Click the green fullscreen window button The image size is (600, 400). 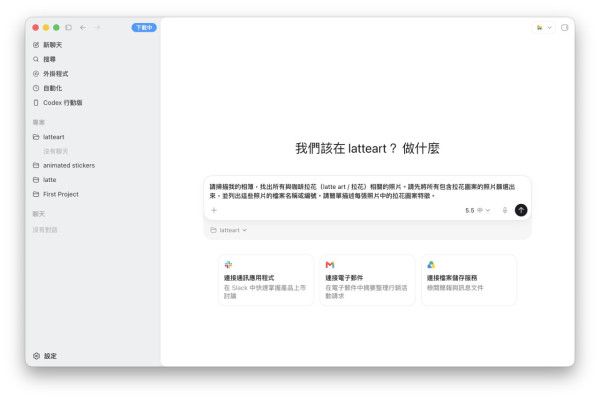click(56, 28)
